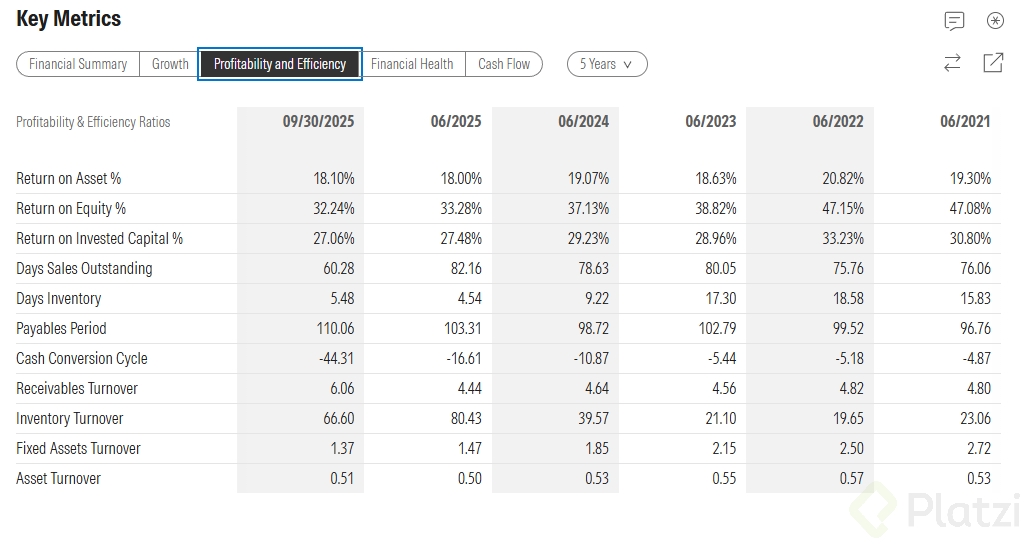Image resolution: width=1031 pixels, height=544 pixels.
Task: Open the comment bubble icon
Action: (954, 21)
